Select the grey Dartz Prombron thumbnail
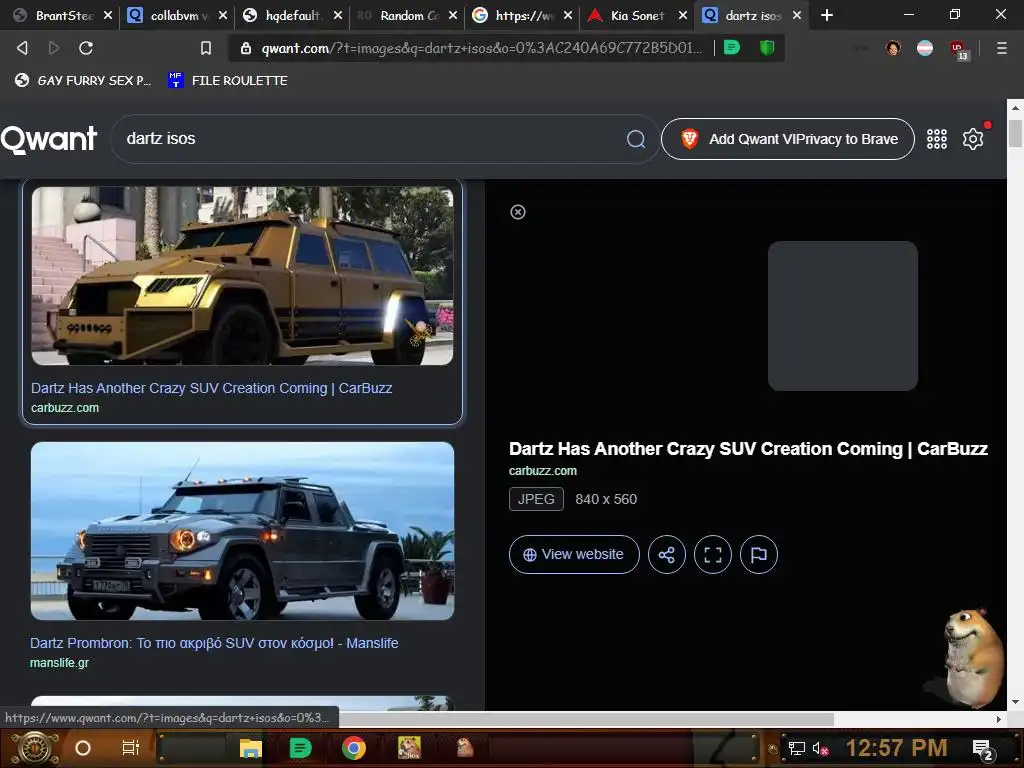The image size is (1024, 768). coord(242,531)
